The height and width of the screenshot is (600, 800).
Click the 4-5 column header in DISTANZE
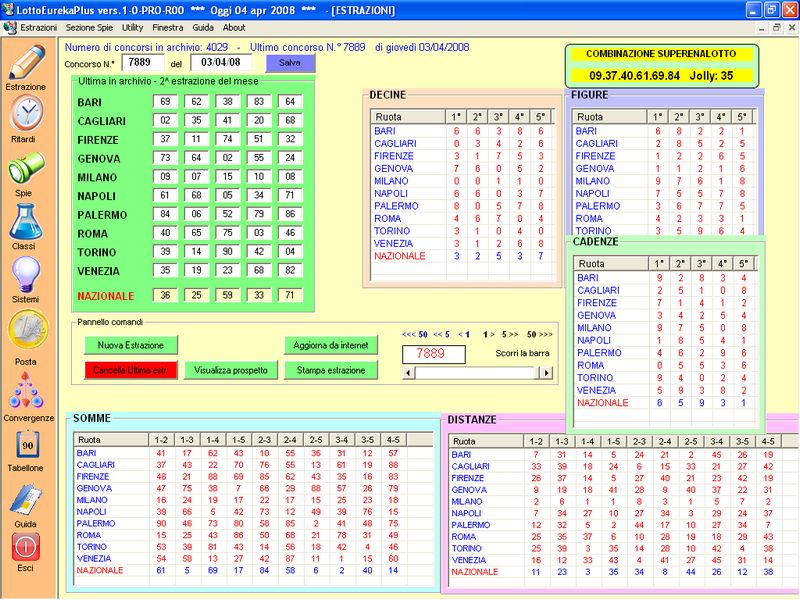(768, 441)
